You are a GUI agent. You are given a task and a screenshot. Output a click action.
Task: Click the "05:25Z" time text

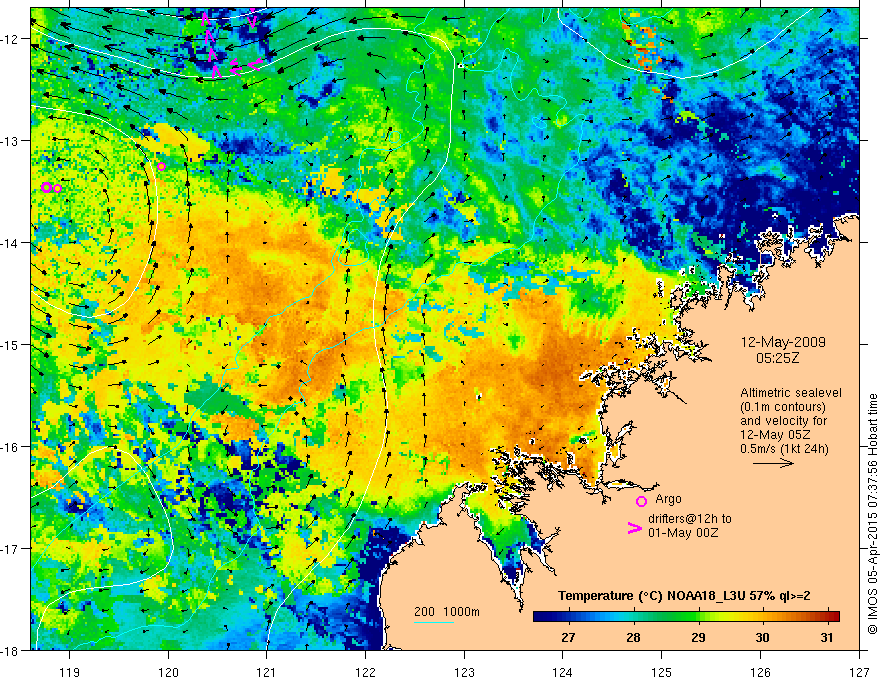point(777,358)
